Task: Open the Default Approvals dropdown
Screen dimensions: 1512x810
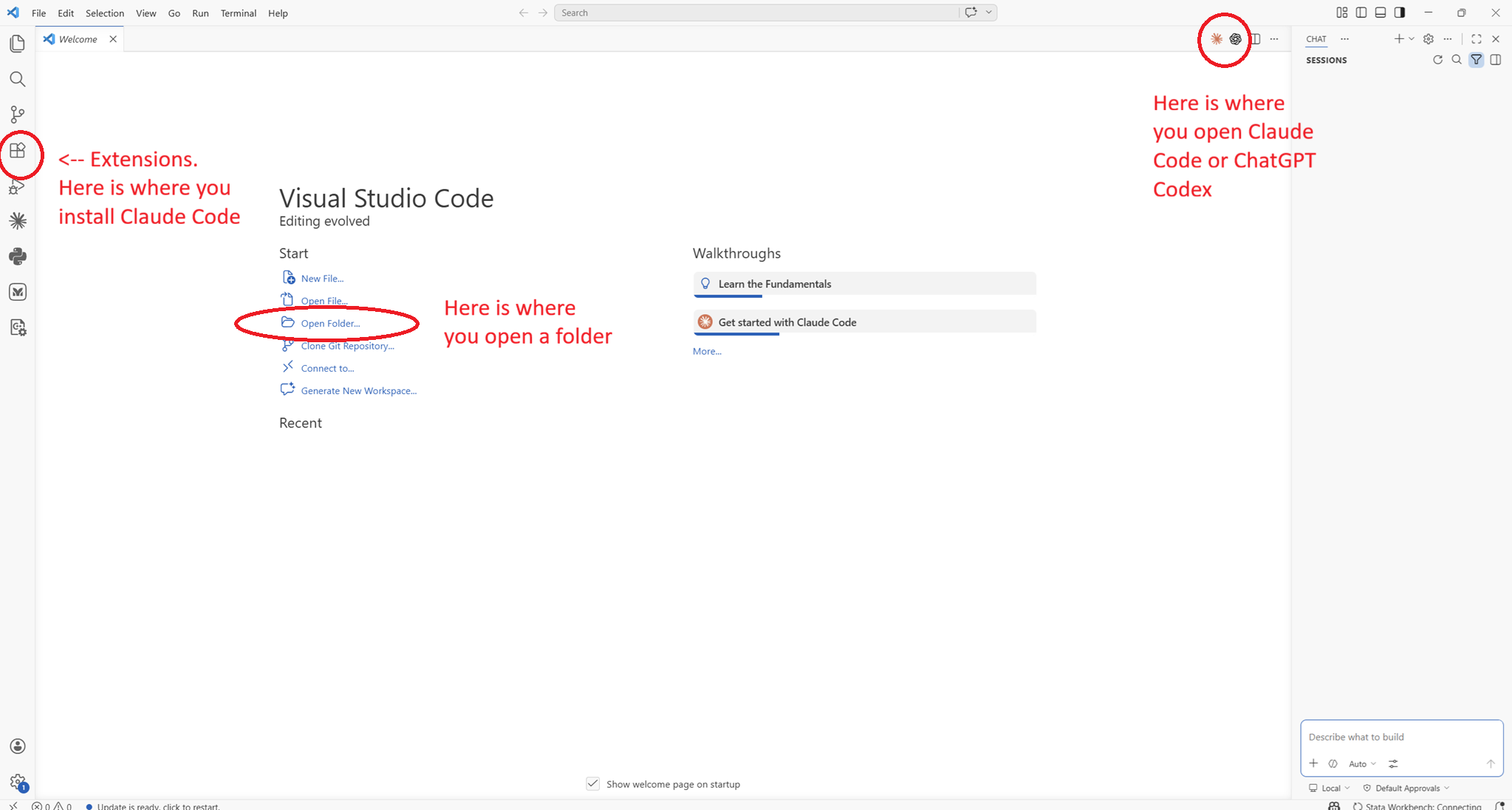Action: (x=1408, y=788)
